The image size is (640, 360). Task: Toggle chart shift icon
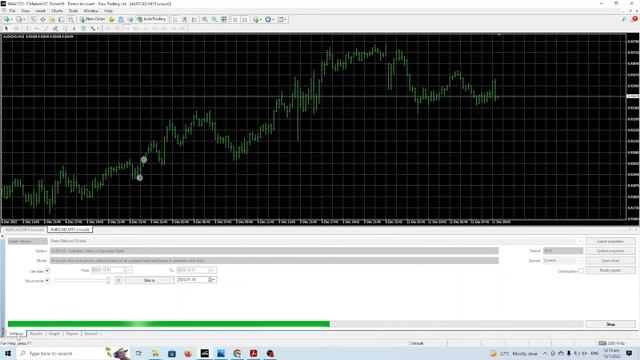(245, 19)
